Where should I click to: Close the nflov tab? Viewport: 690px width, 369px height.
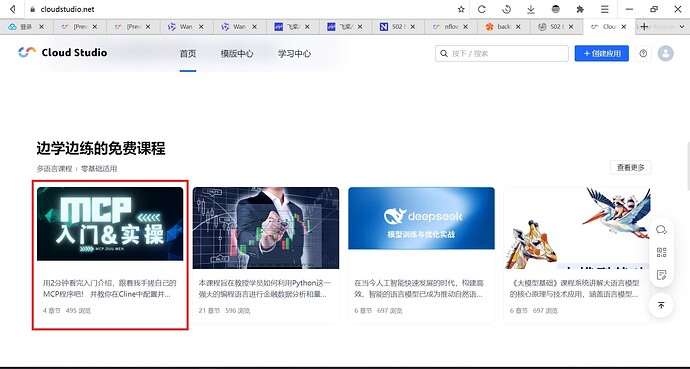click(x=466, y=27)
